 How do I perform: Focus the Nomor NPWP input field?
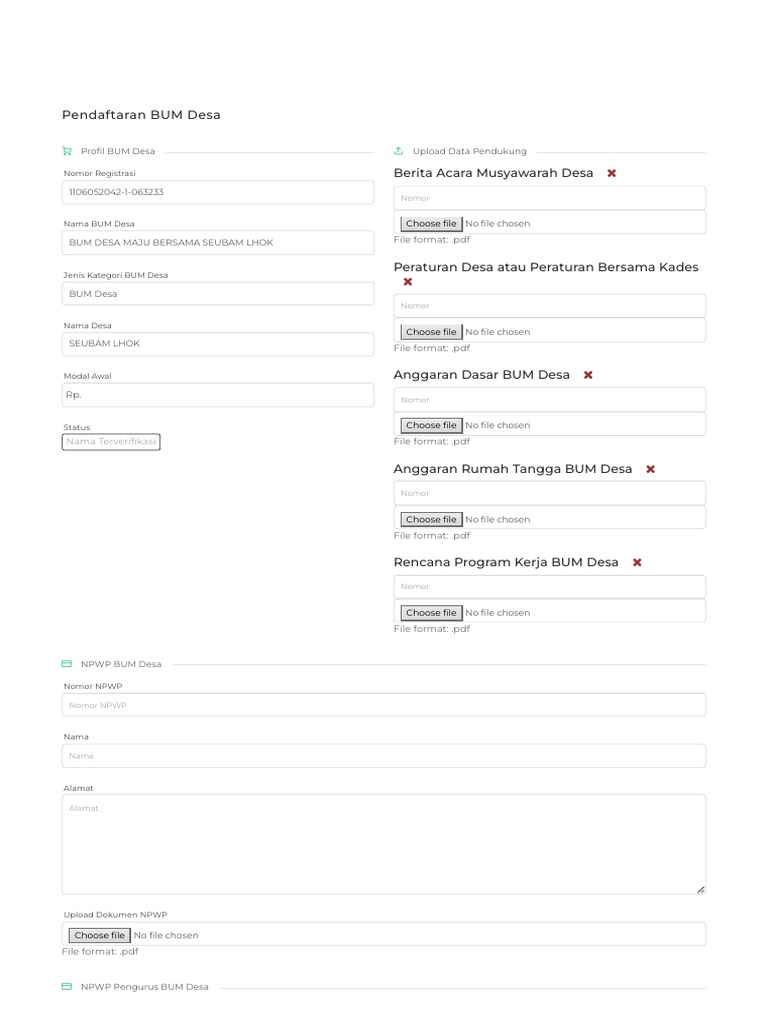[384, 705]
